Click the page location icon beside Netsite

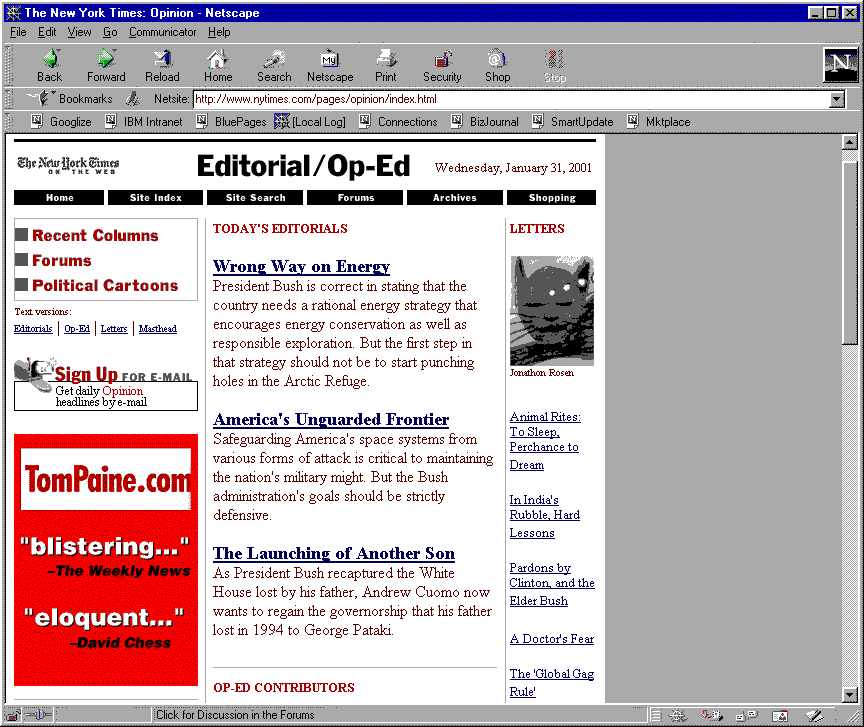click(x=132, y=99)
